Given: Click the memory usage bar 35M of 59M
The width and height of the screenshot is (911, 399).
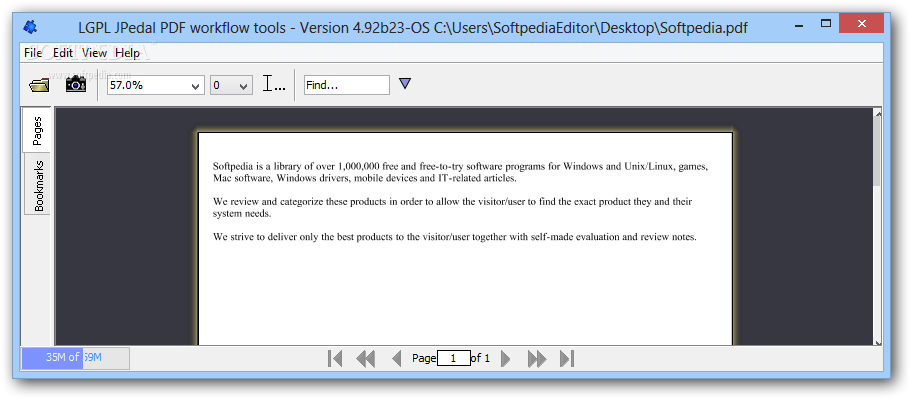Looking at the screenshot, I should point(76,358).
